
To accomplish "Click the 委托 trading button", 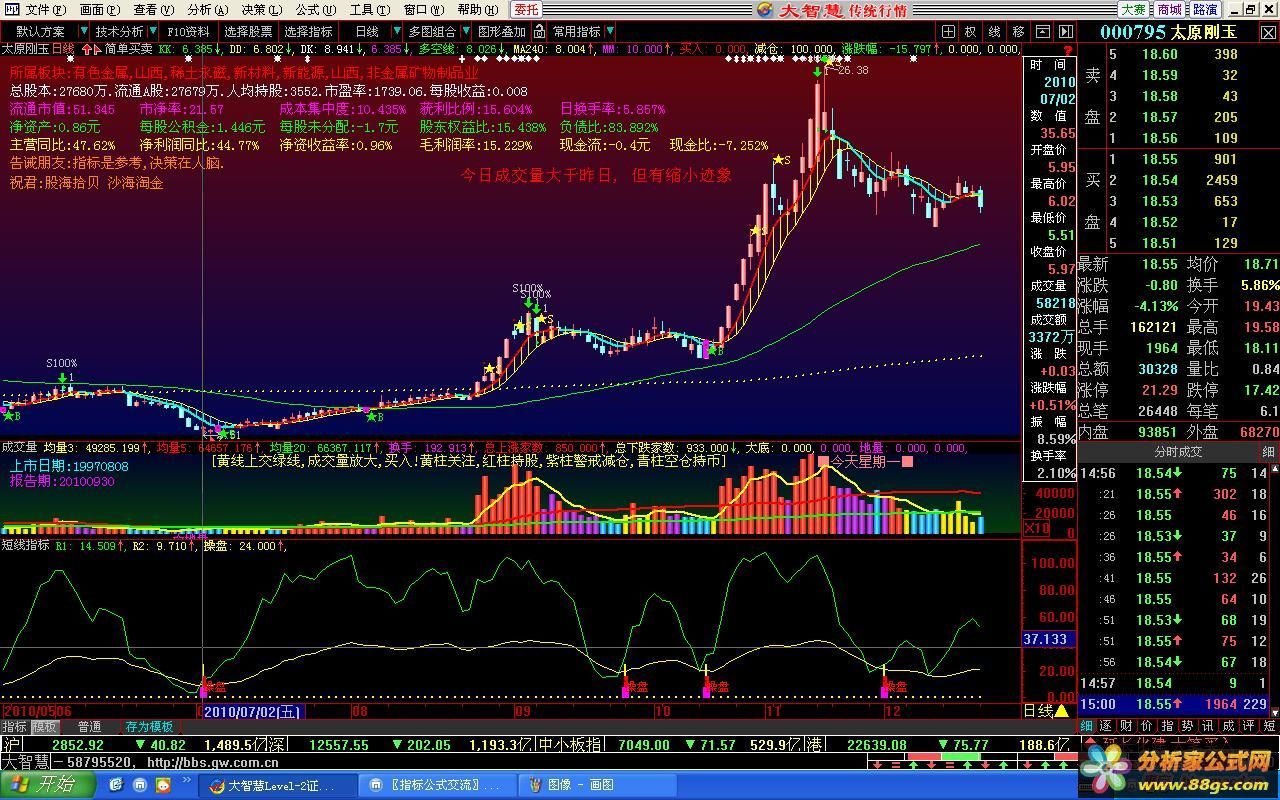I will point(526,9).
